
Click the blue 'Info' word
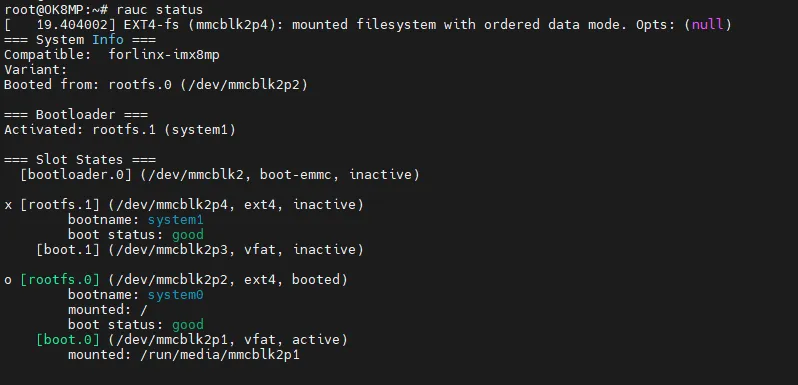point(108,40)
